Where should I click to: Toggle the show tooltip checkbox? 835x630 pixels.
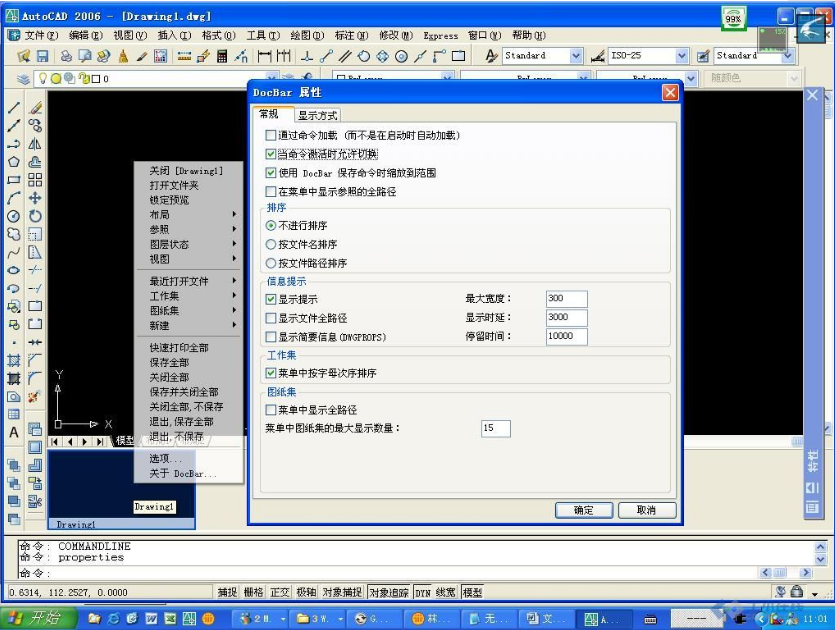[x=271, y=299]
